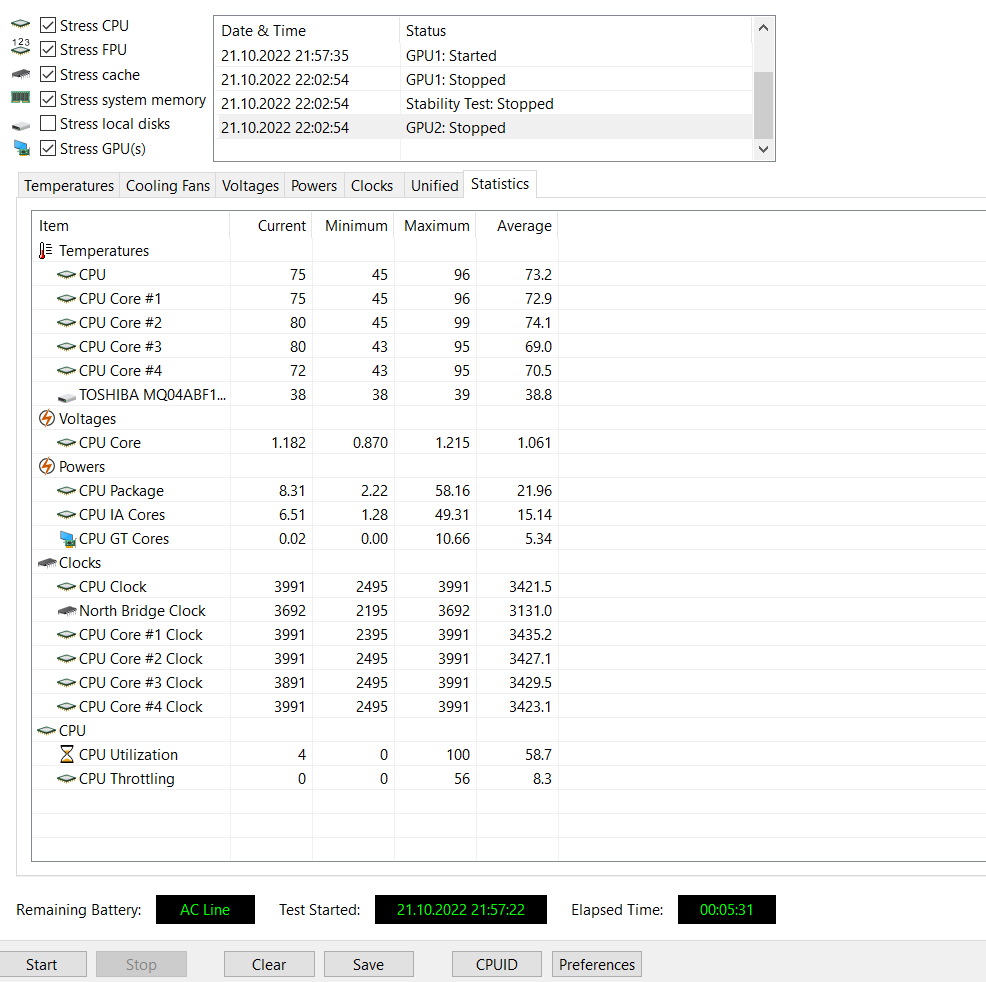Open Preferences
This screenshot has height=982, width=986.
(596, 964)
